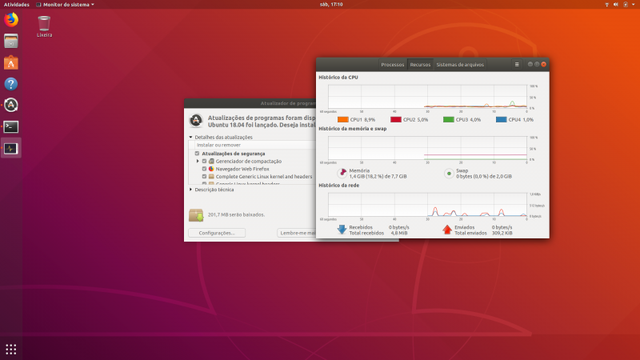Click the 'Histórico da CPU' heading
The image size is (640, 360).
338,77
